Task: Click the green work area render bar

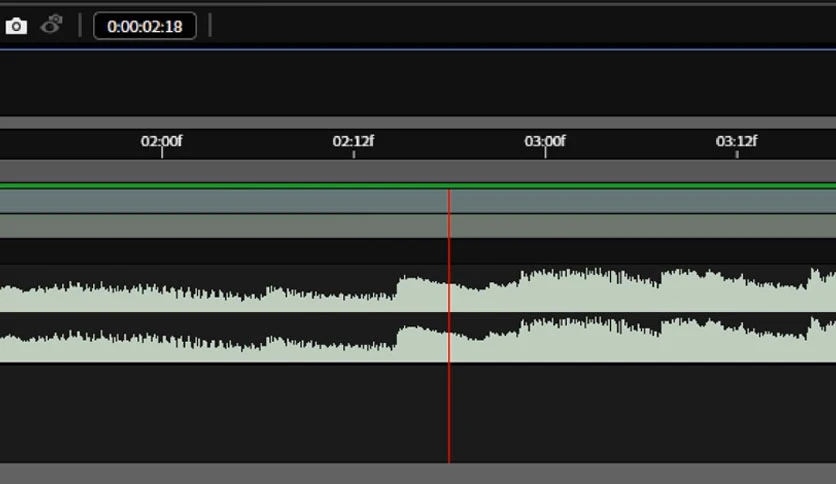Action: [418, 185]
